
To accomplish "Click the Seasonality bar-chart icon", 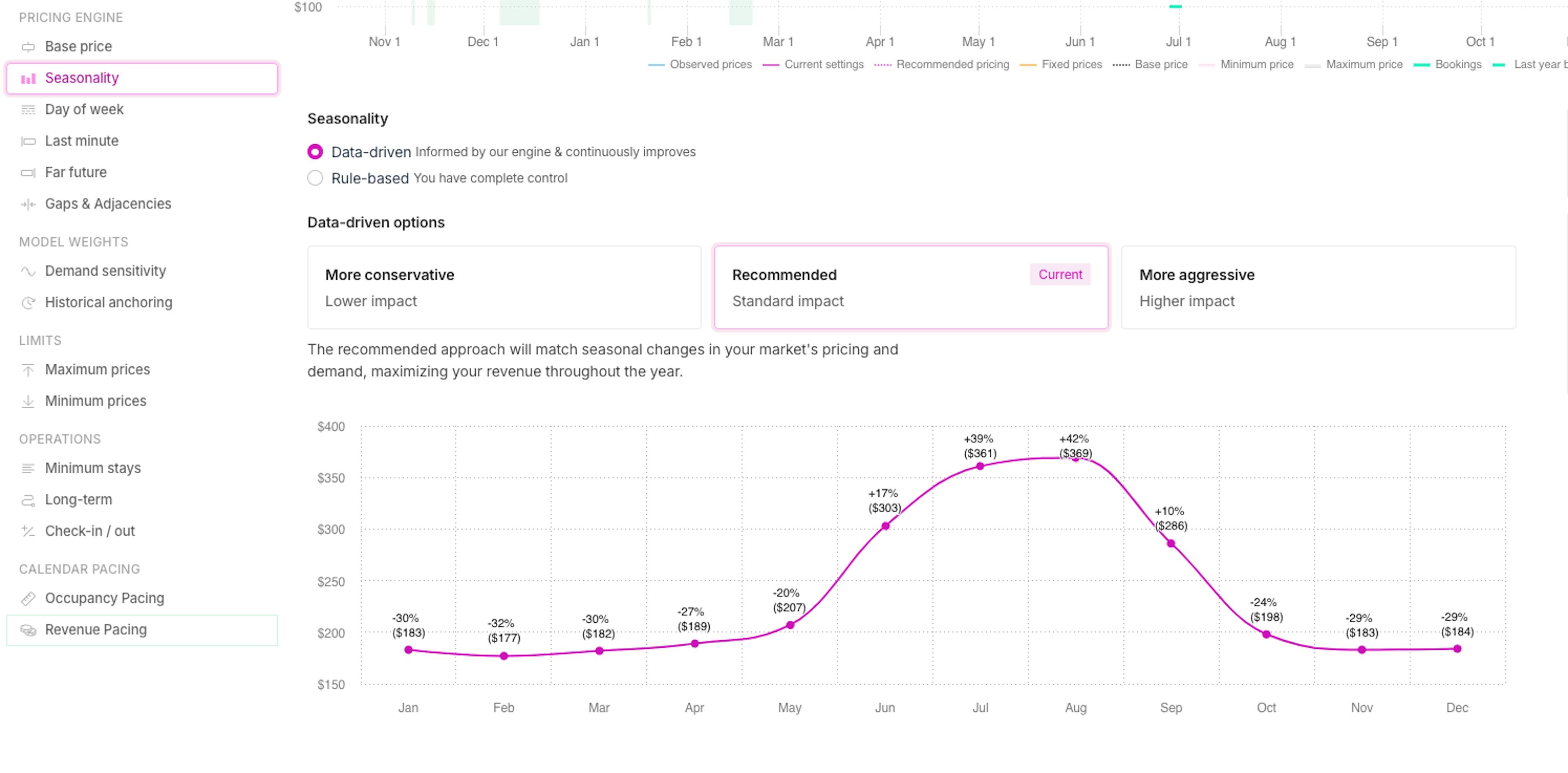I will (x=28, y=78).
